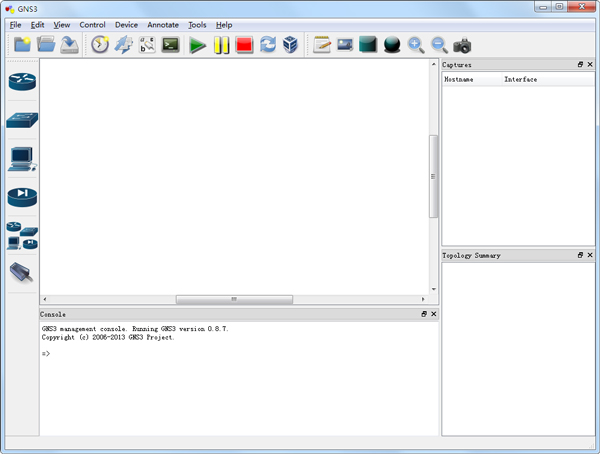Open the Annotate menu
Viewport: 600px width, 454px height.
163,25
